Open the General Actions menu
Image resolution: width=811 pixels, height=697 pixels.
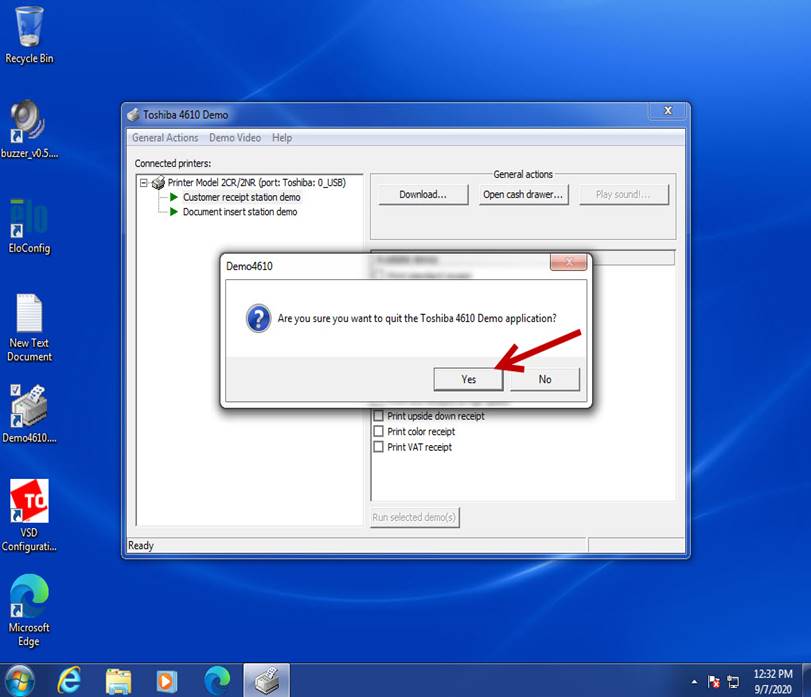click(x=165, y=138)
